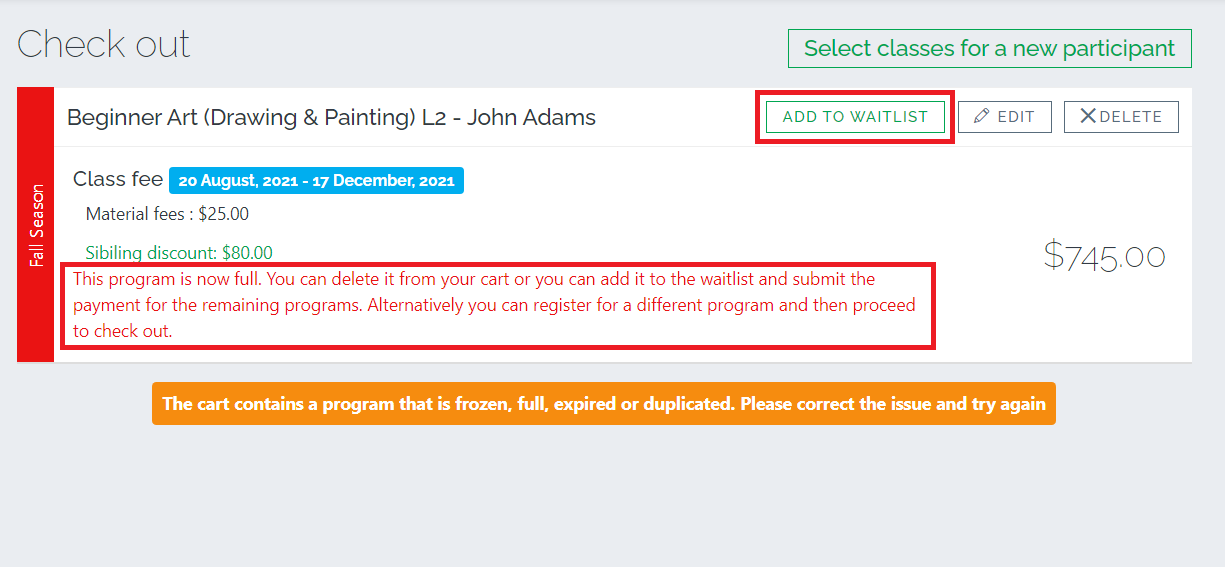Select the Class fee label
This screenshot has height=567, width=1225.
[x=118, y=180]
